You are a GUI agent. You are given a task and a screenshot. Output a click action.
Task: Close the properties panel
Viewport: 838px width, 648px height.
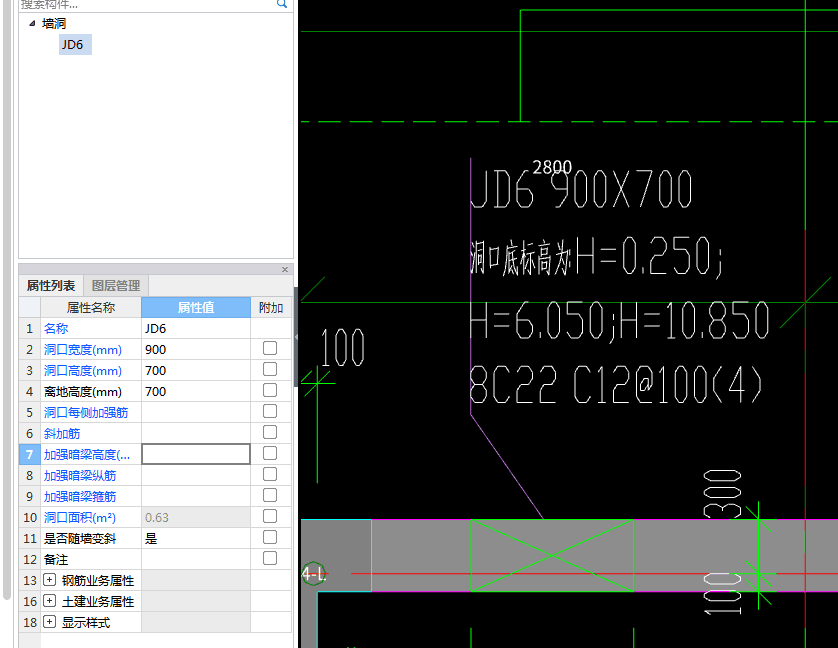click(285, 269)
